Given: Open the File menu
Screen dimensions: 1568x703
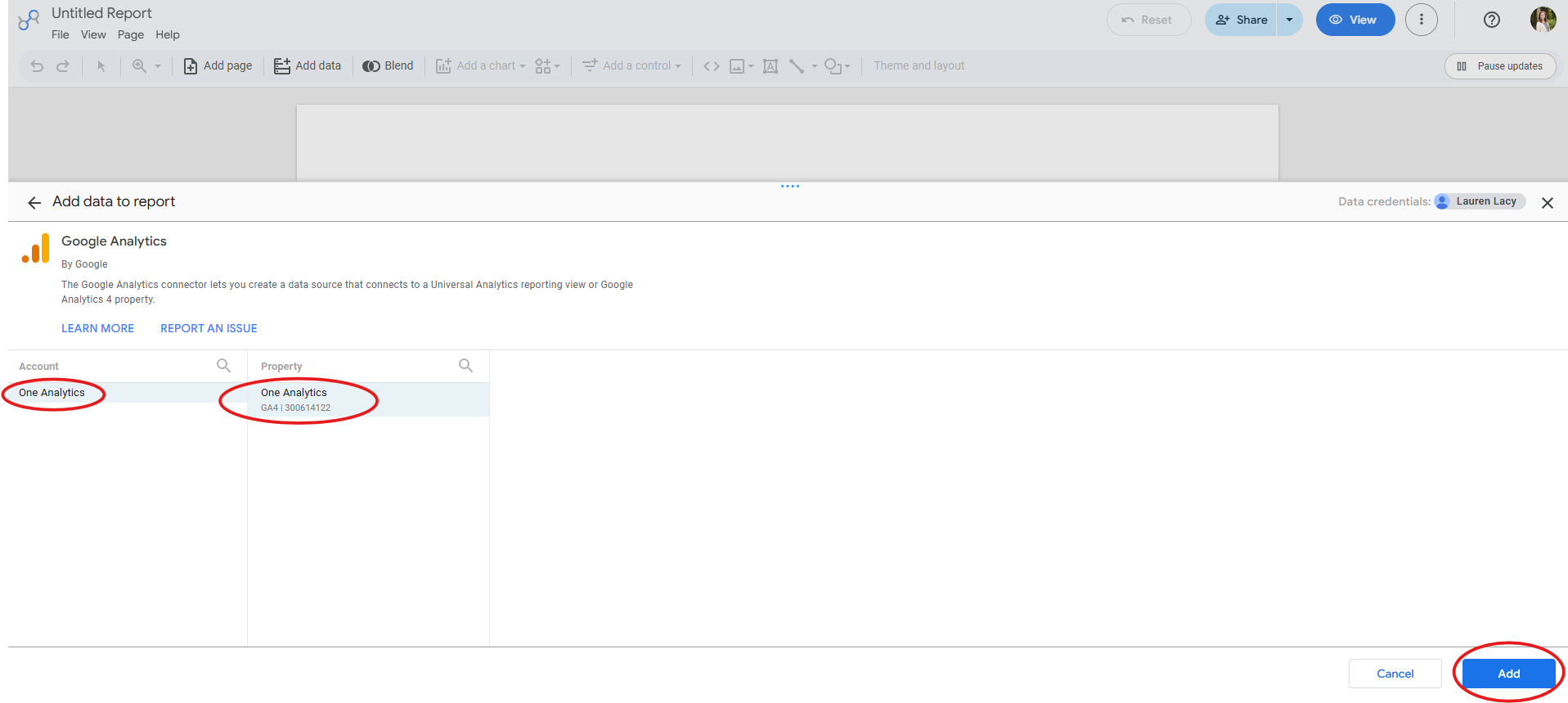Looking at the screenshot, I should pos(61,35).
